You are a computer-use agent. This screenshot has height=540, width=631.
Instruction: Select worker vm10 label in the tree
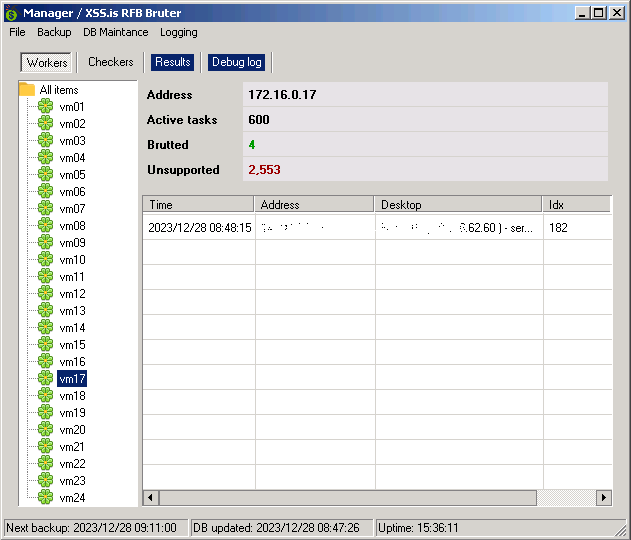pyautogui.click(x=72, y=260)
